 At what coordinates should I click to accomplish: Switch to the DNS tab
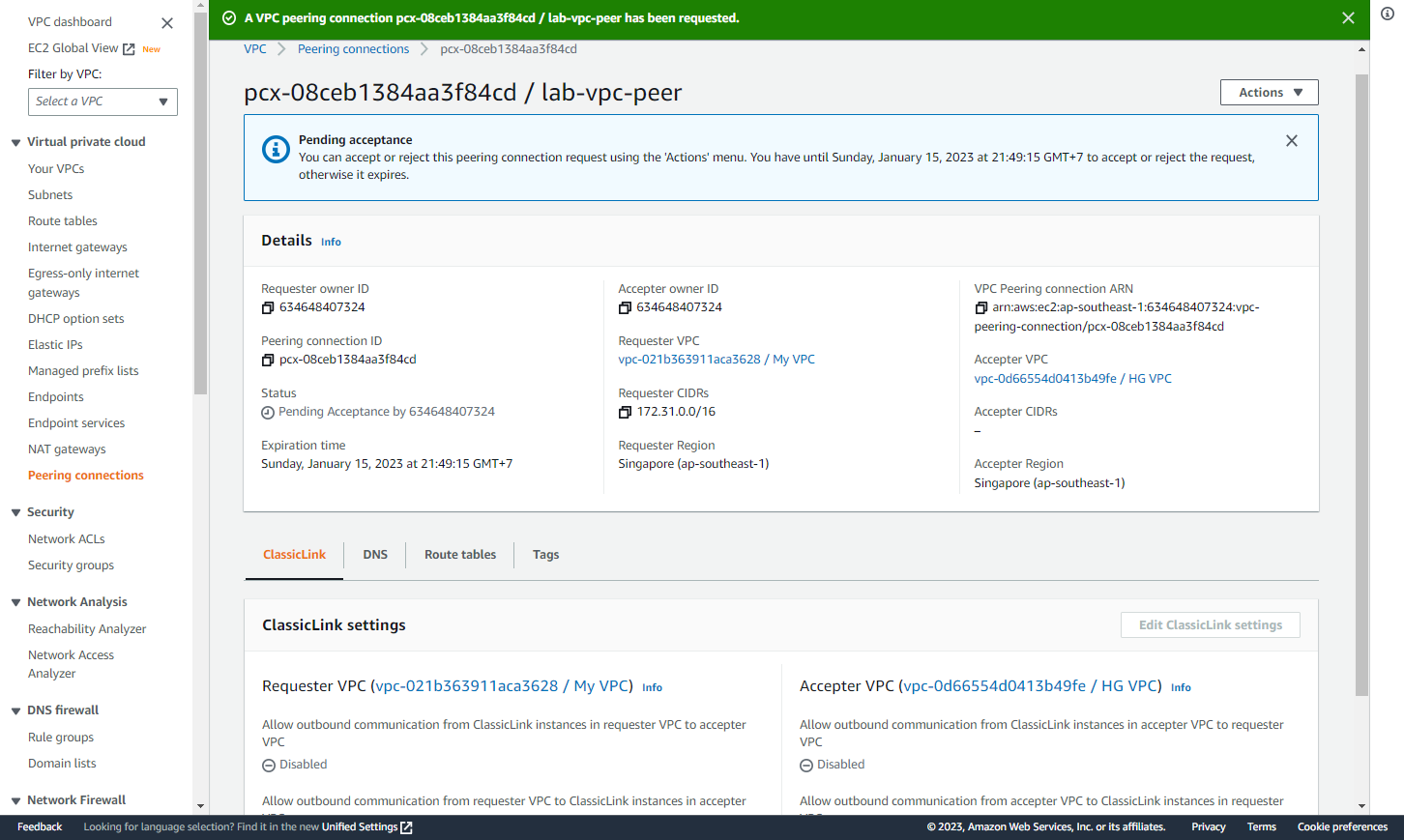pyautogui.click(x=375, y=555)
